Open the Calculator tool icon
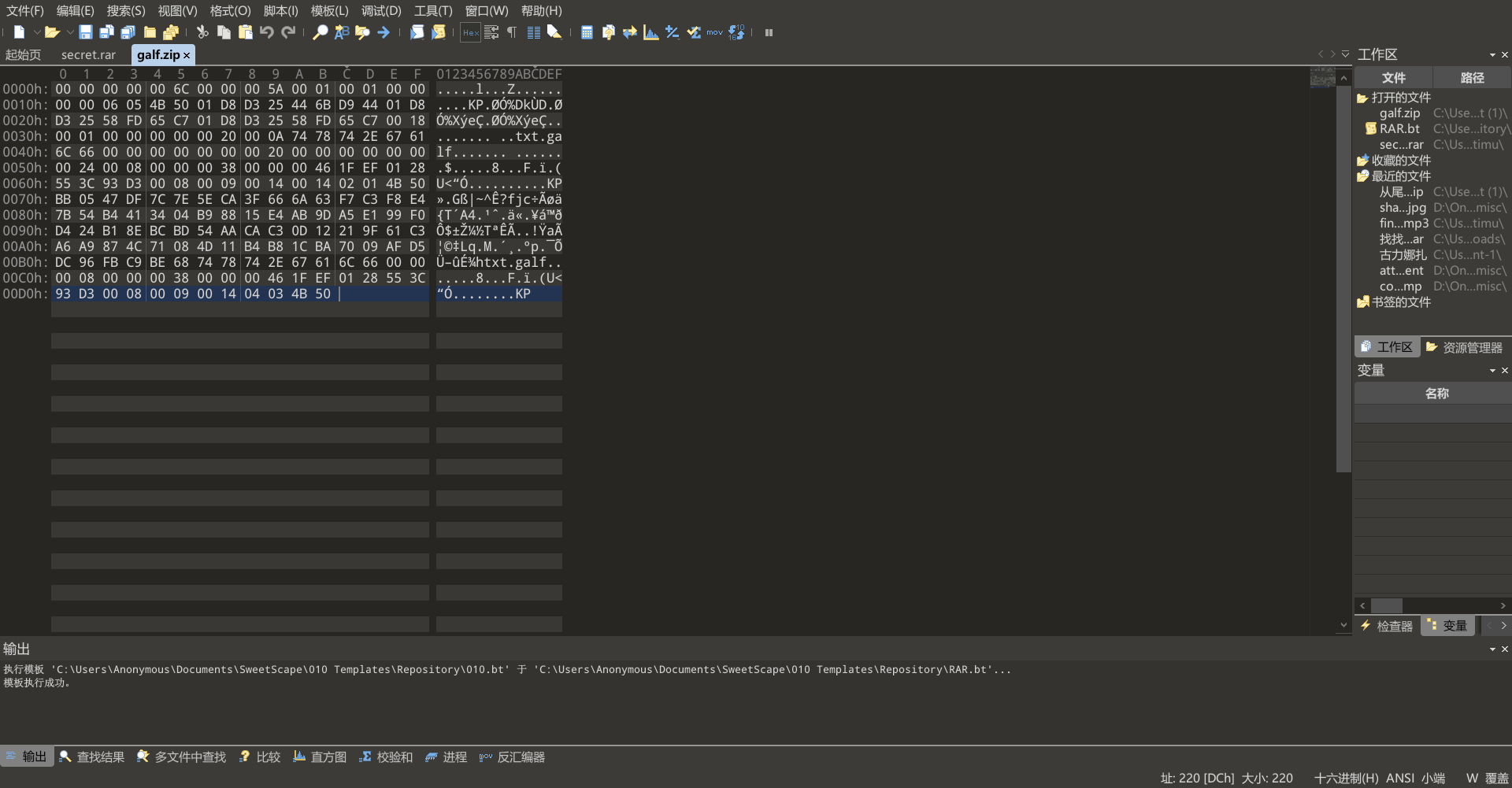This screenshot has width=1512, height=788. (x=587, y=32)
